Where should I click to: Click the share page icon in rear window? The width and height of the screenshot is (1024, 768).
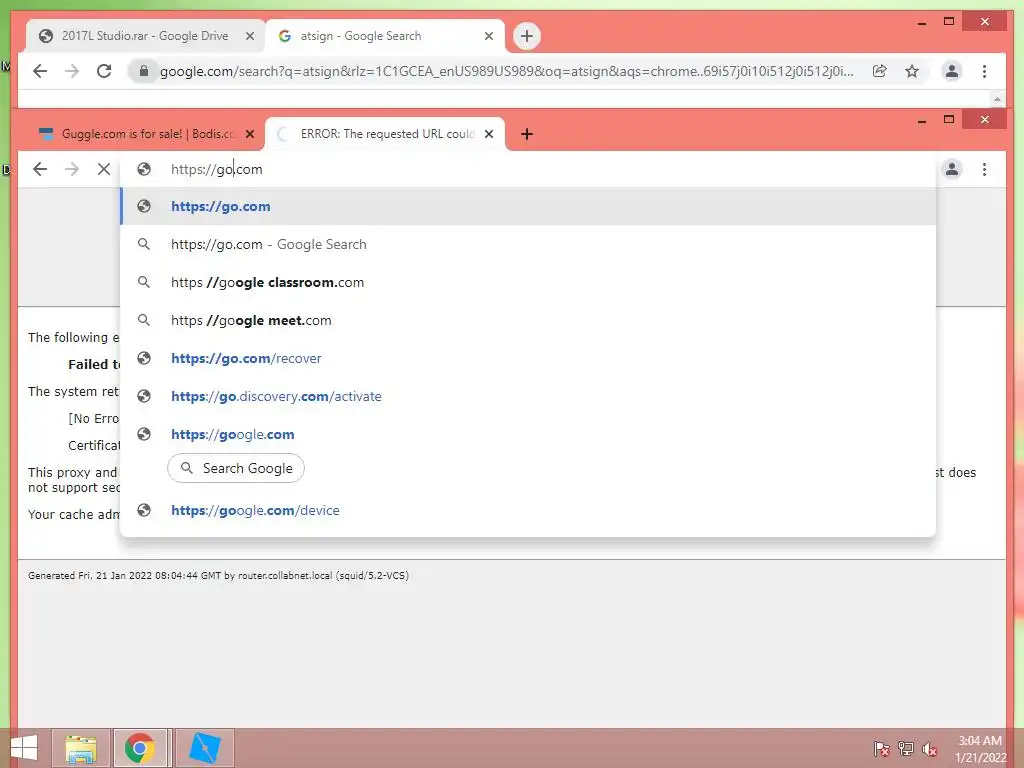[x=880, y=71]
